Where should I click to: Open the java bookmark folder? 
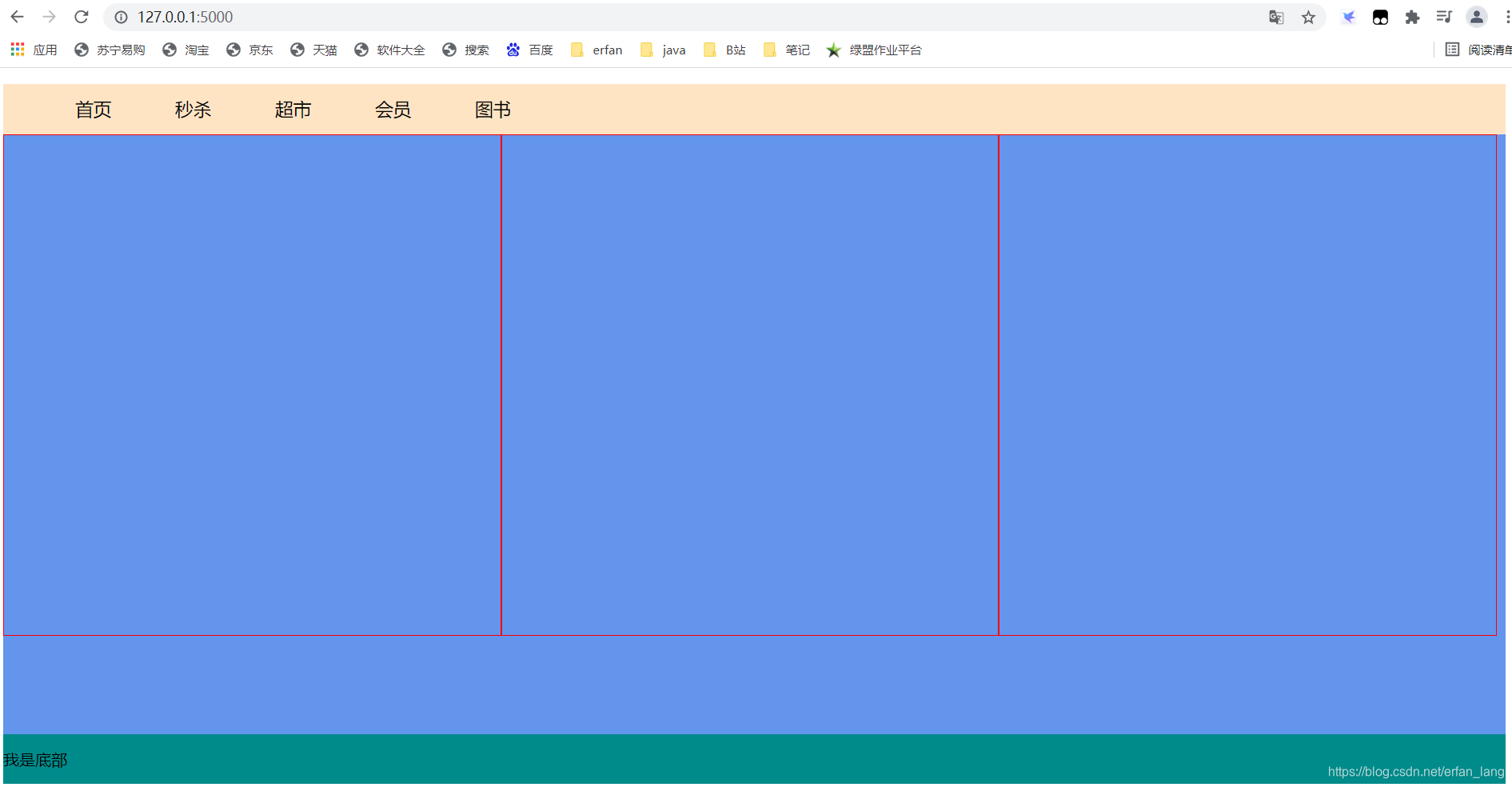[x=663, y=50]
